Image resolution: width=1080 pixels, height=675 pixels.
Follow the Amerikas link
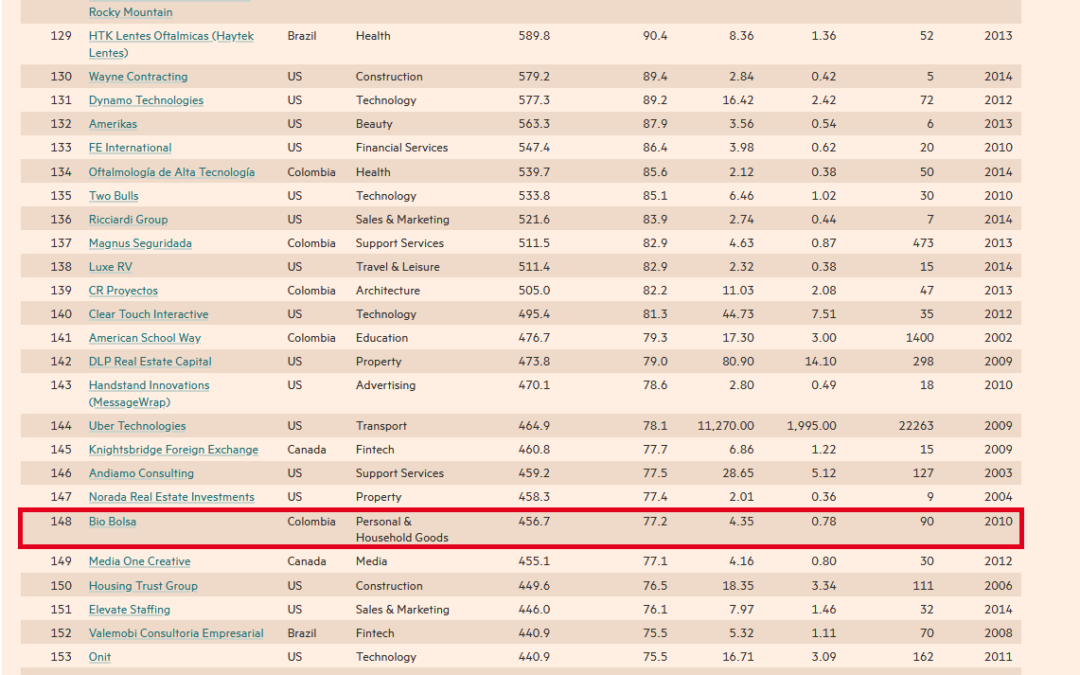[113, 124]
